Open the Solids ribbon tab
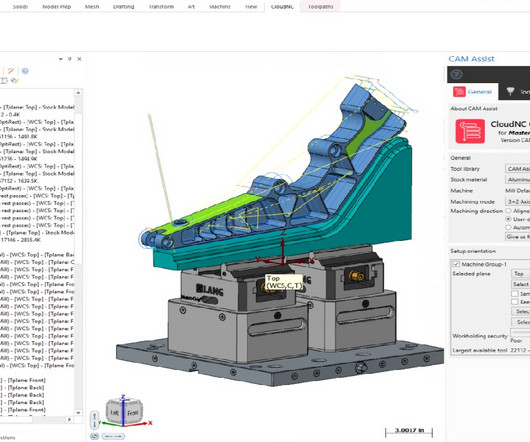 [x=20, y=6]
